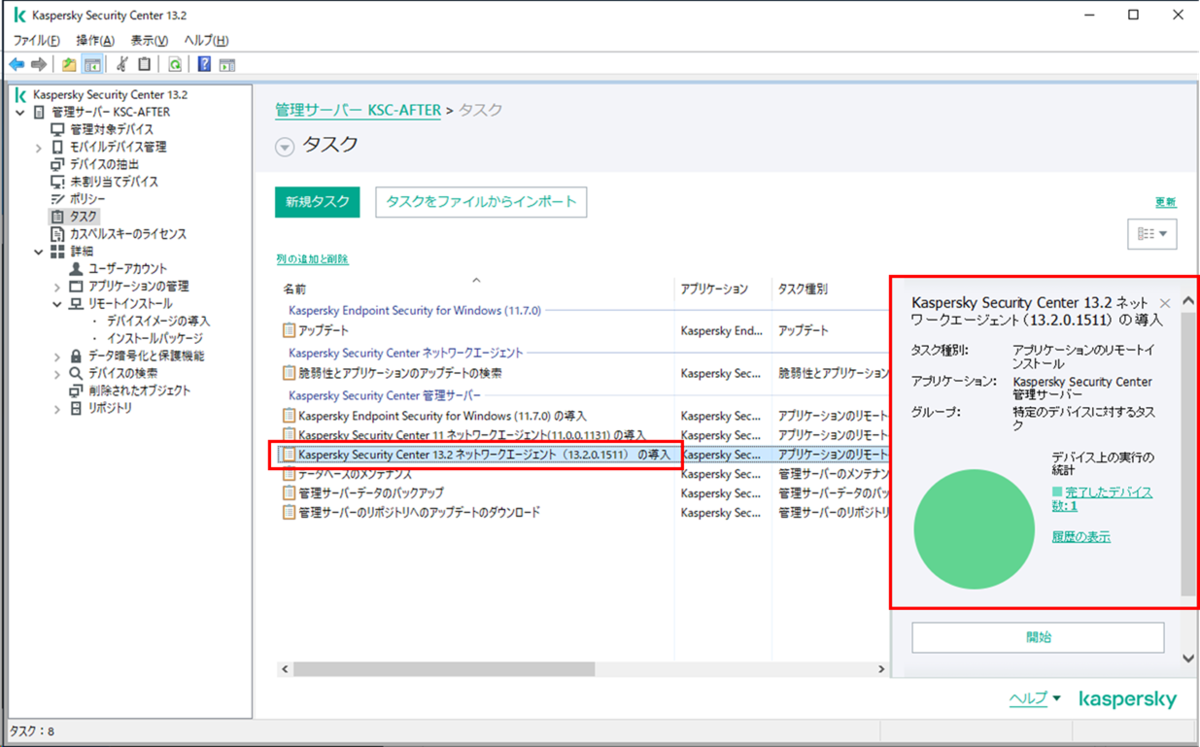Click the clipboard Paste toolbar icon
Viewport: 1200px width, 747px height.
(144, 64)
